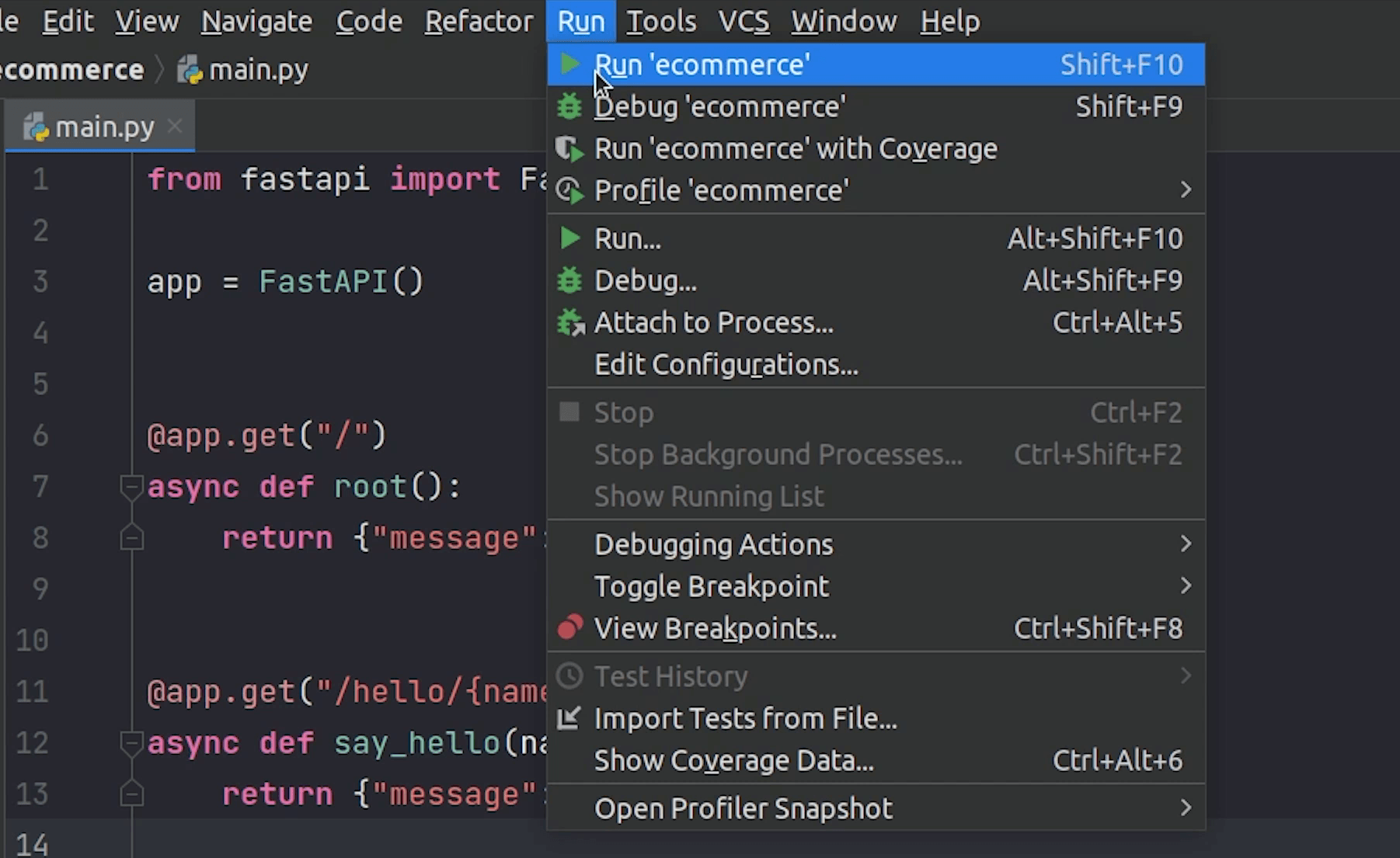Click the red View Breakpoints icon
1400x858 pixels.
pos(569,627)
